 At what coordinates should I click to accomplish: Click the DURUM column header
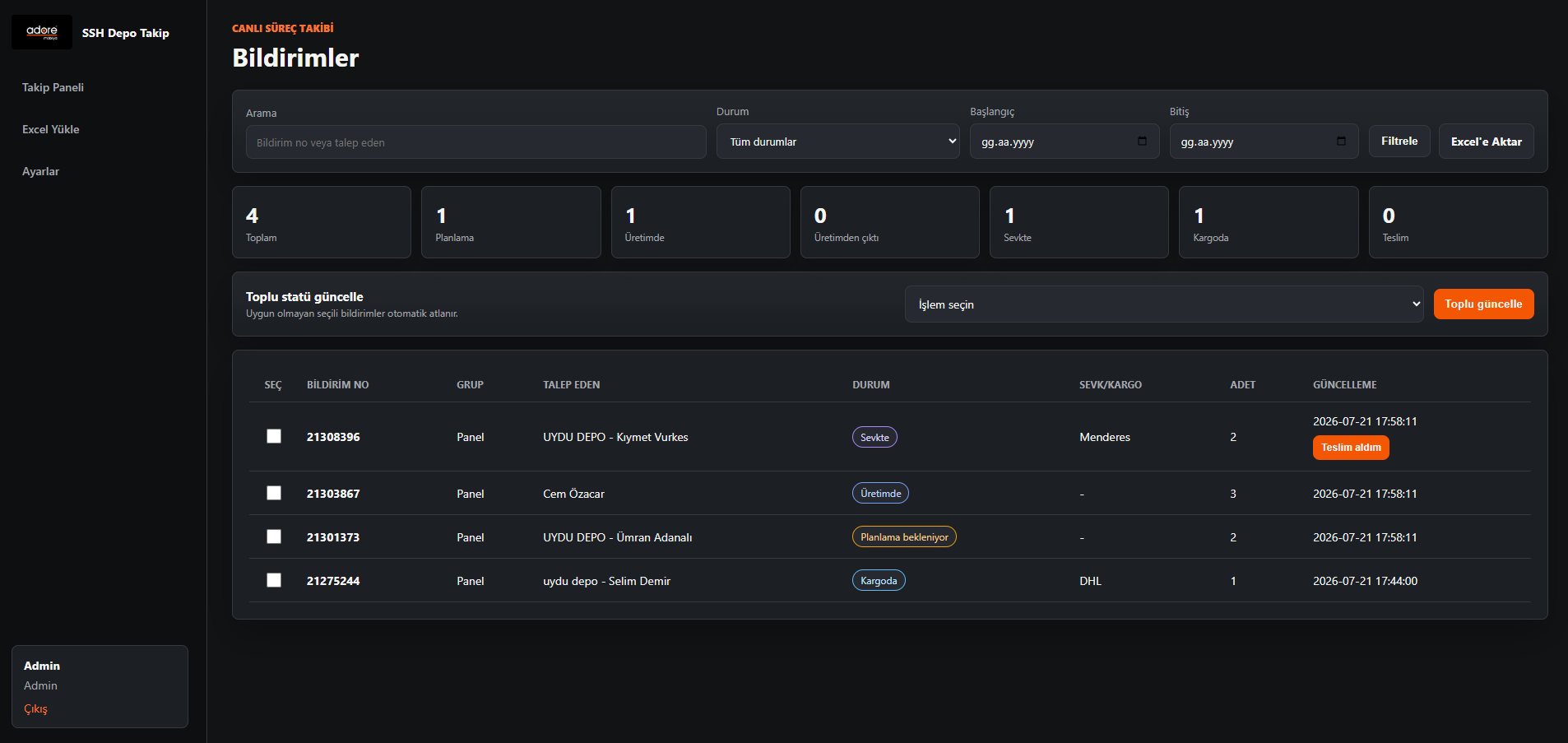pyautogui.click(x=871, y=384)
